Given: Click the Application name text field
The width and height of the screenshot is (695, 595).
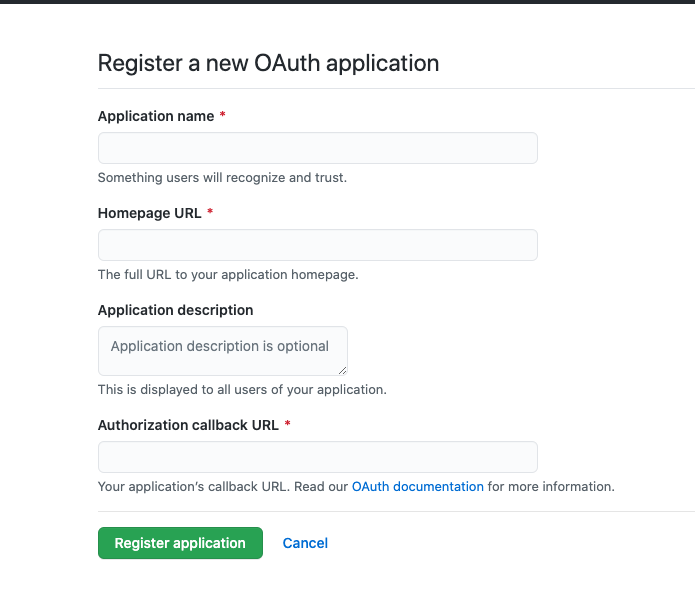Looking at the screenshot, I should 317,148.
